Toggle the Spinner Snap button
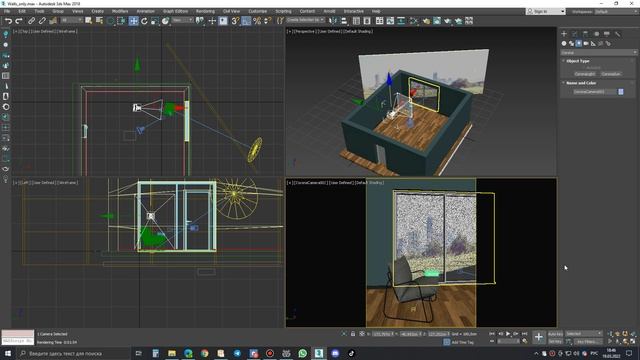640x360 pixels. click(268, 20)
